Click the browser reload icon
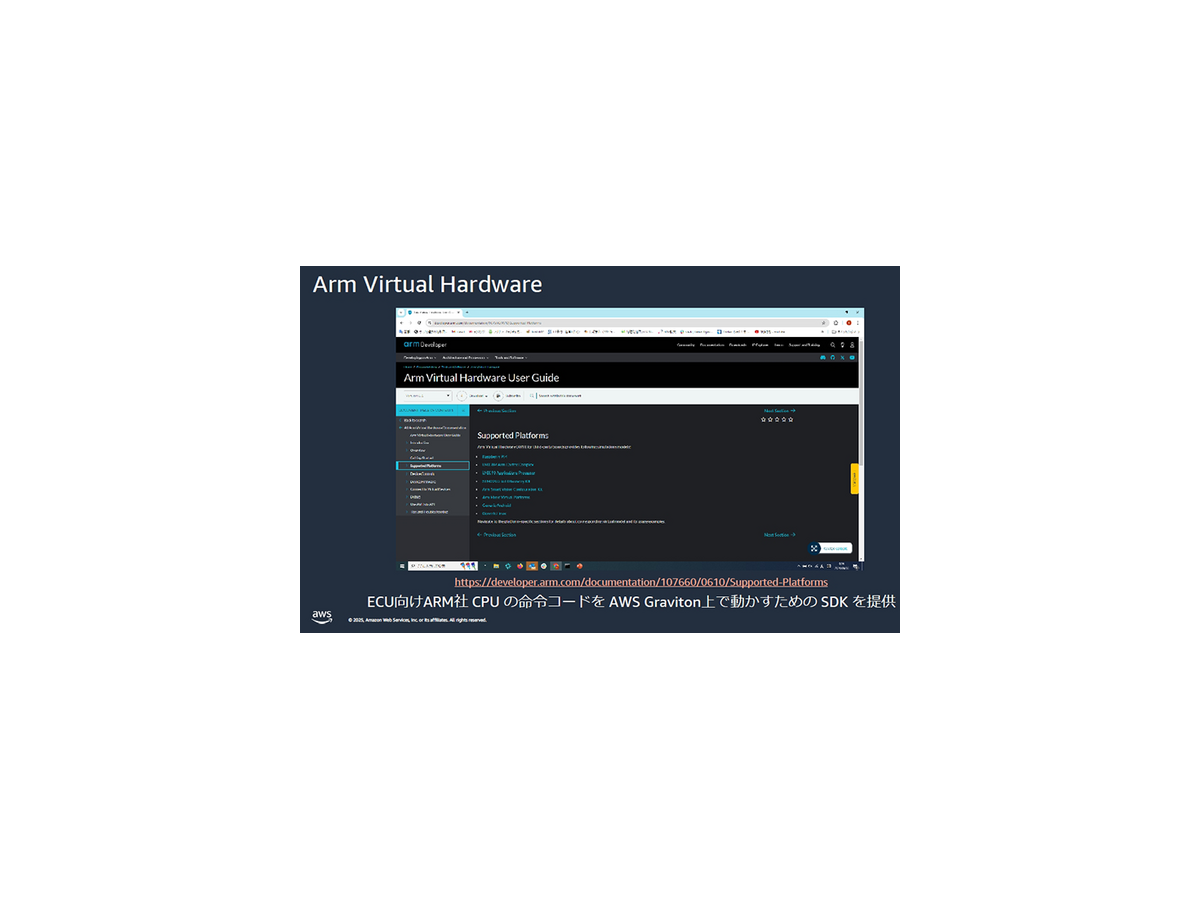Screen dimensions: 1200x900 coord(418,323)
